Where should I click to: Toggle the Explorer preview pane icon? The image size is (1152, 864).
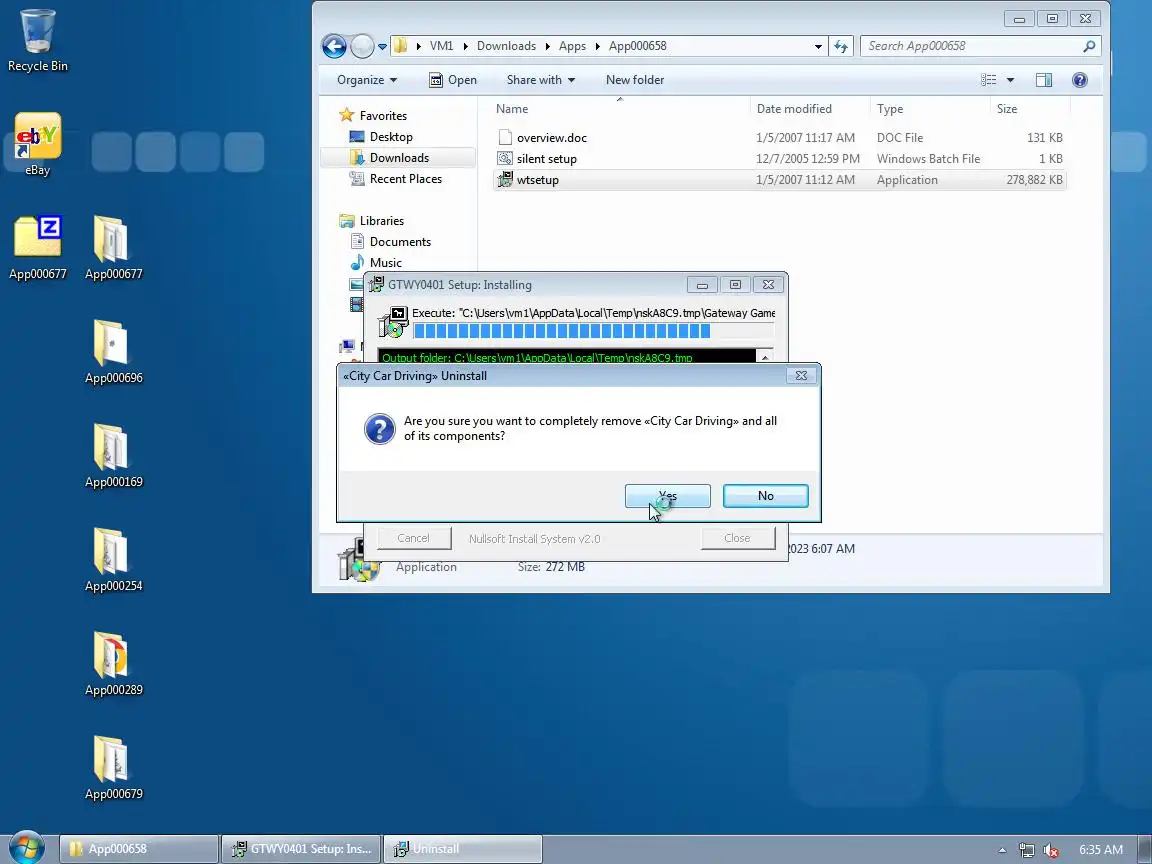tap(1043, 80)
